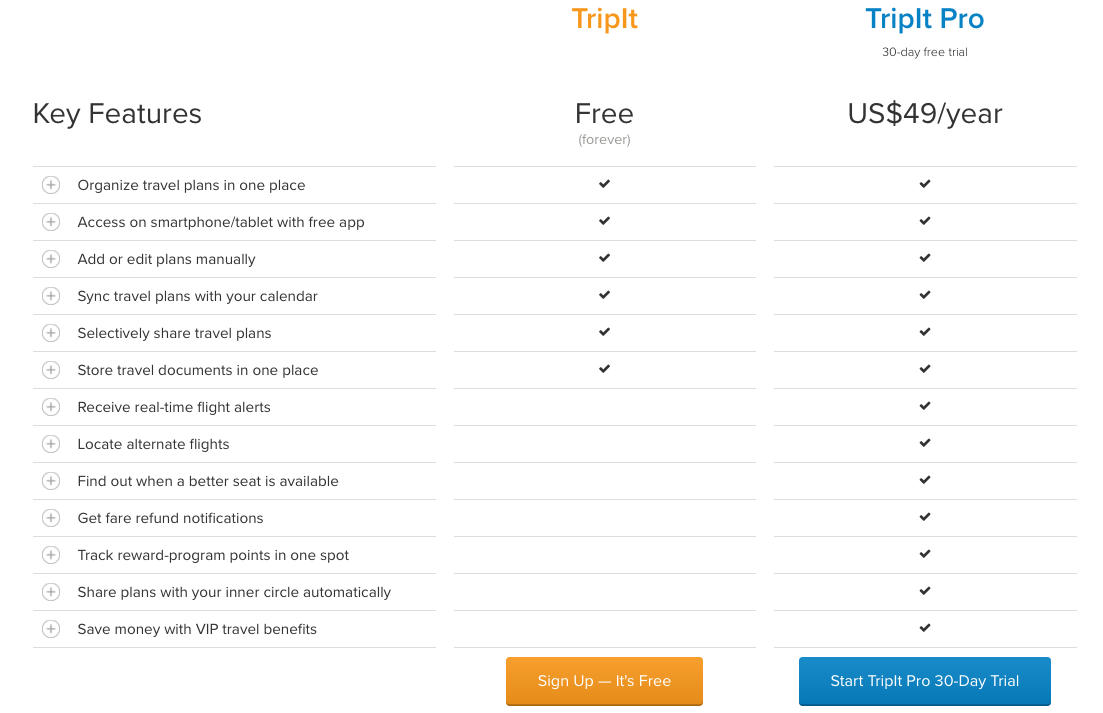Screen dimensions: 1103x713
Task: Click plus icon next to Sync travel plans
Action: tap(51, 296)
